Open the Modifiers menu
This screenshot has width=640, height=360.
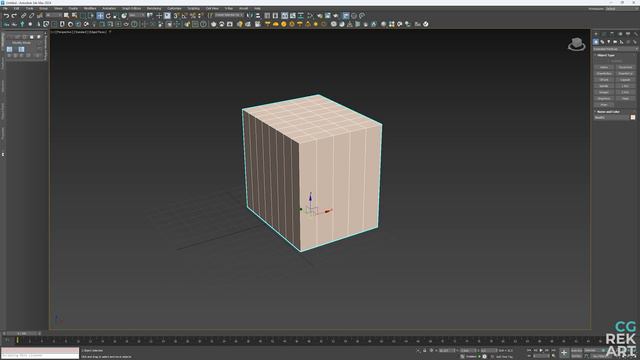coord(90,9)
